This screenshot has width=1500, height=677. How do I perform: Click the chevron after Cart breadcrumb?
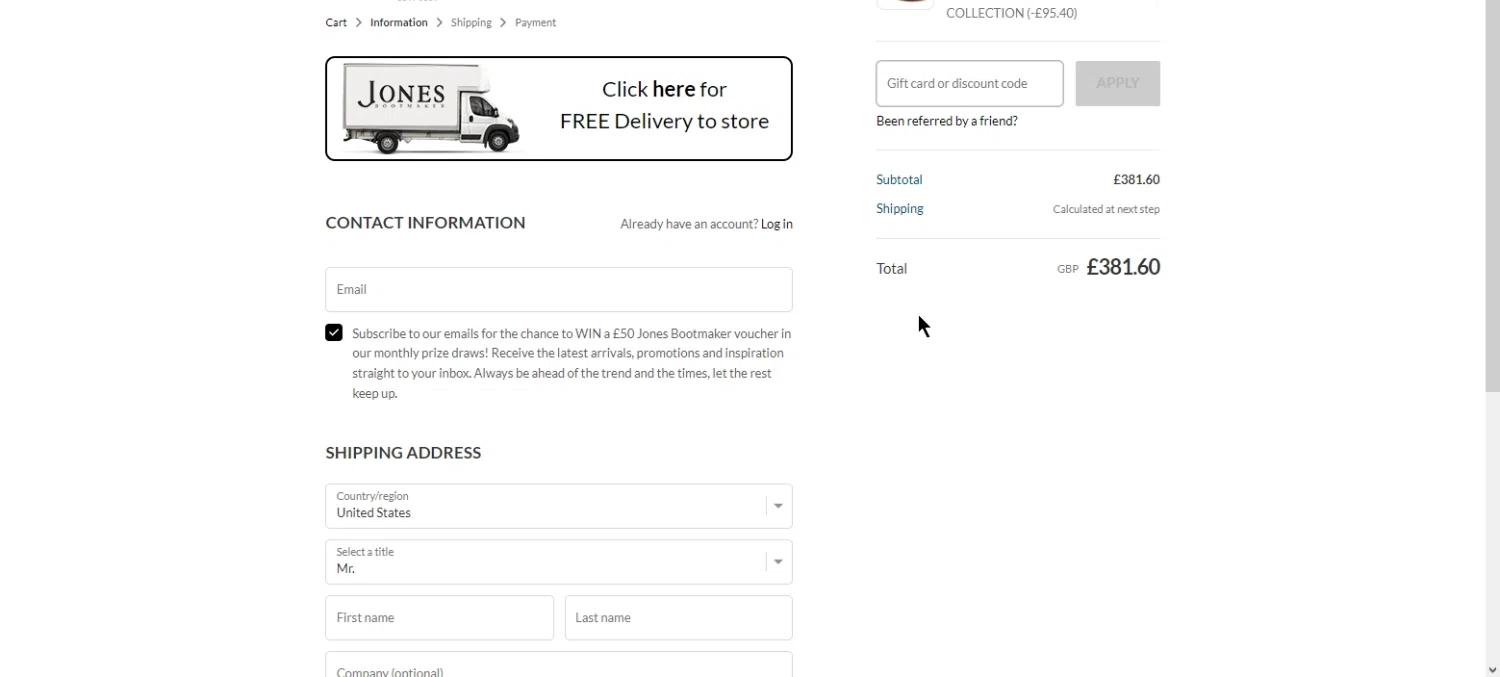click(x=358, y=22)
